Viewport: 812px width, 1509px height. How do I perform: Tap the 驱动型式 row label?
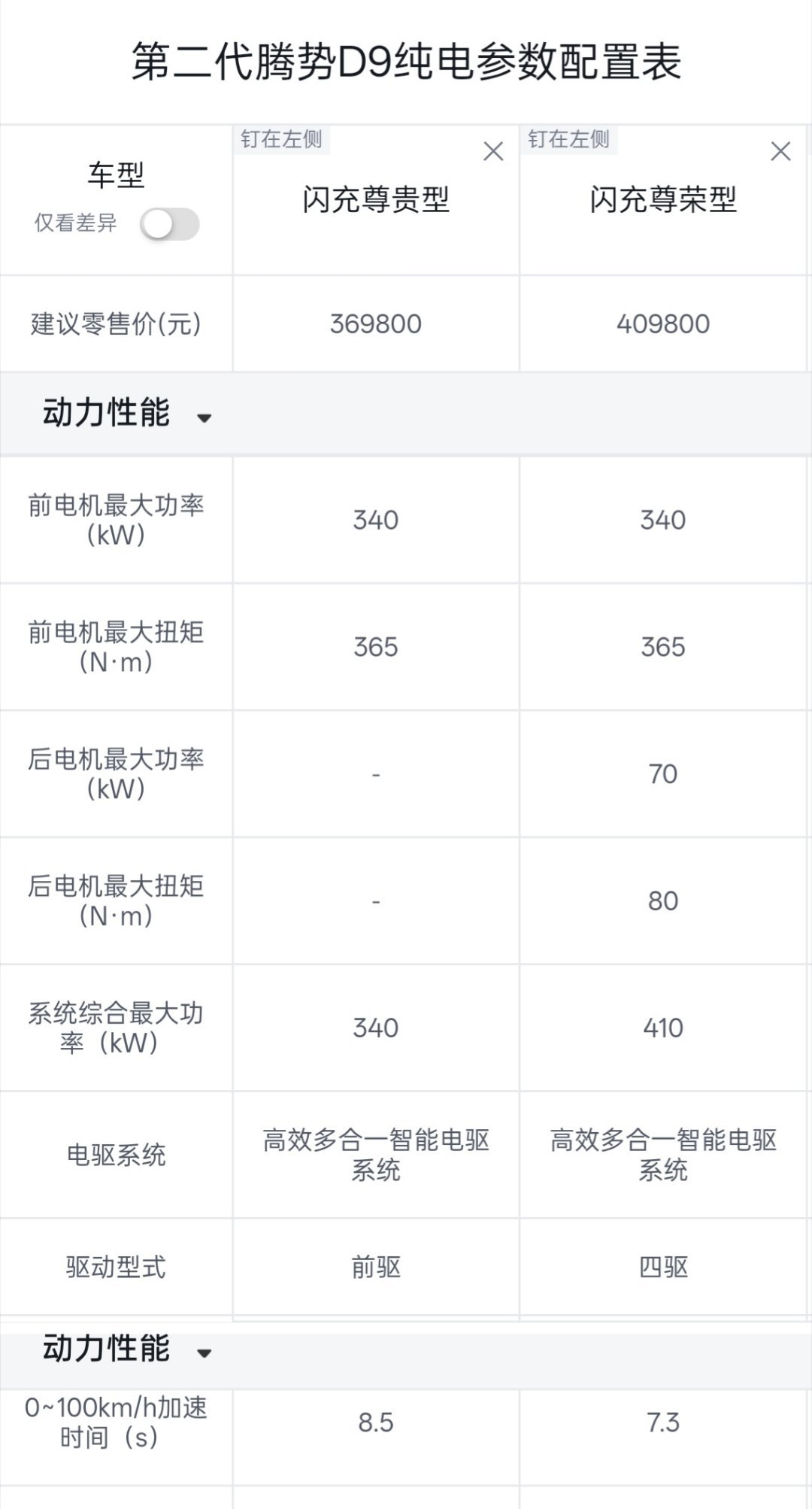(116, 1268)
